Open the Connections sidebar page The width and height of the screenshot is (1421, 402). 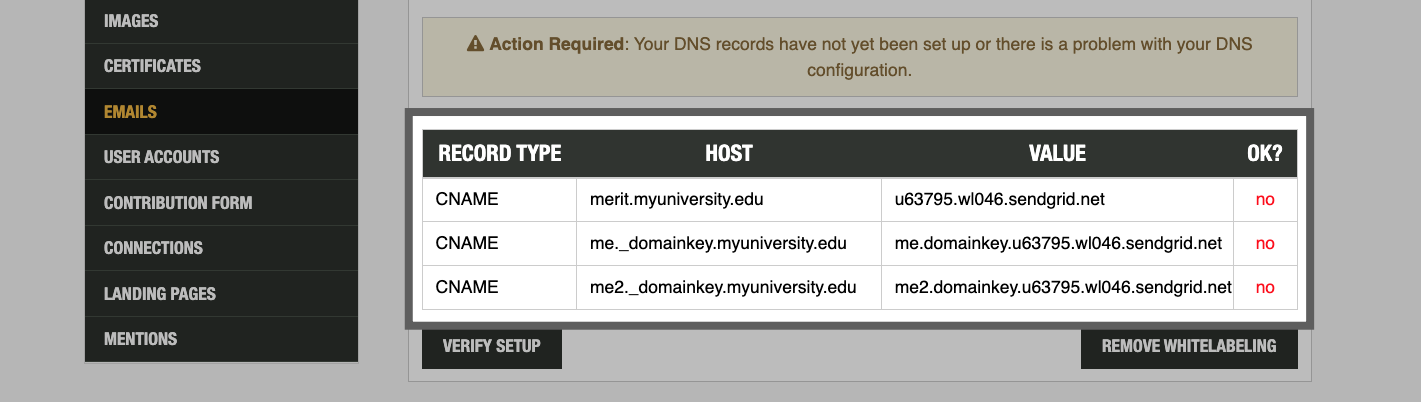tap(153, 248)
